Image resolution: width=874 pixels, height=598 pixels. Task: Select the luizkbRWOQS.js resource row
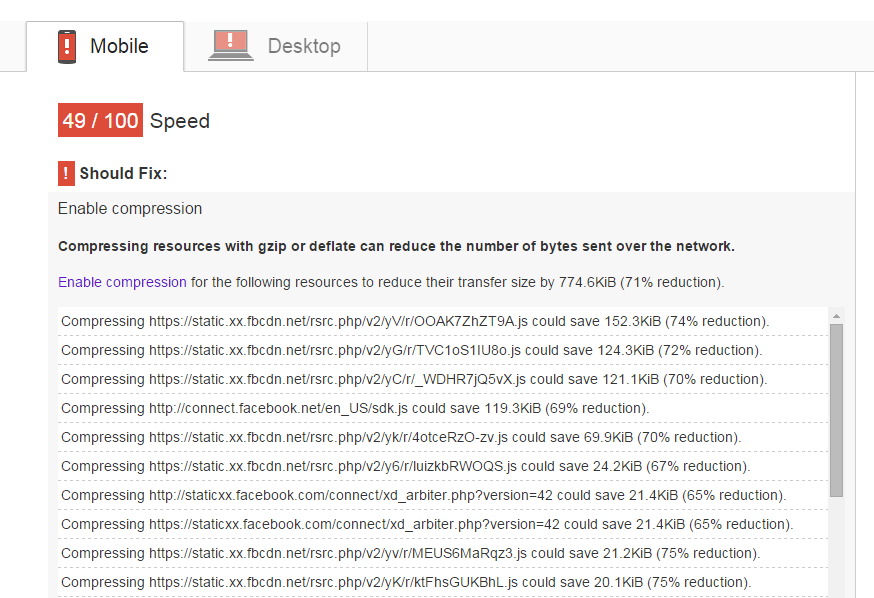coord(405,466)
